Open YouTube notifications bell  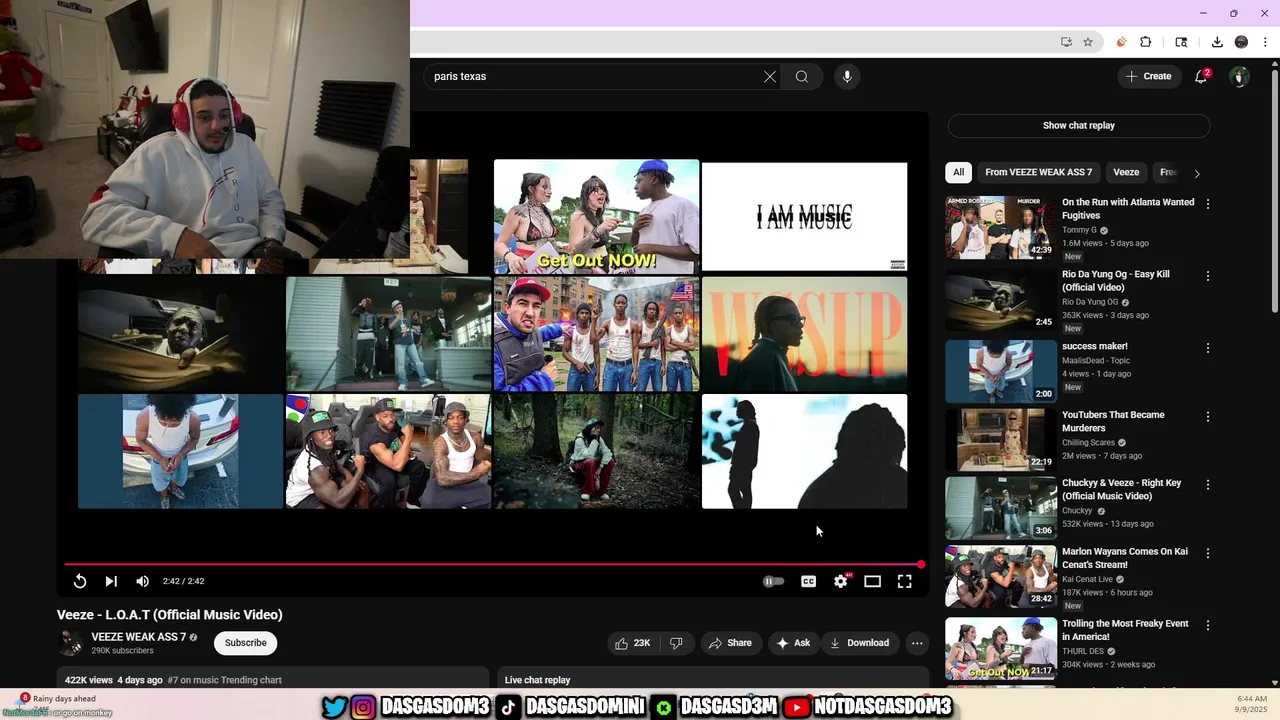pyautogui.click(x=1202, y=76)
